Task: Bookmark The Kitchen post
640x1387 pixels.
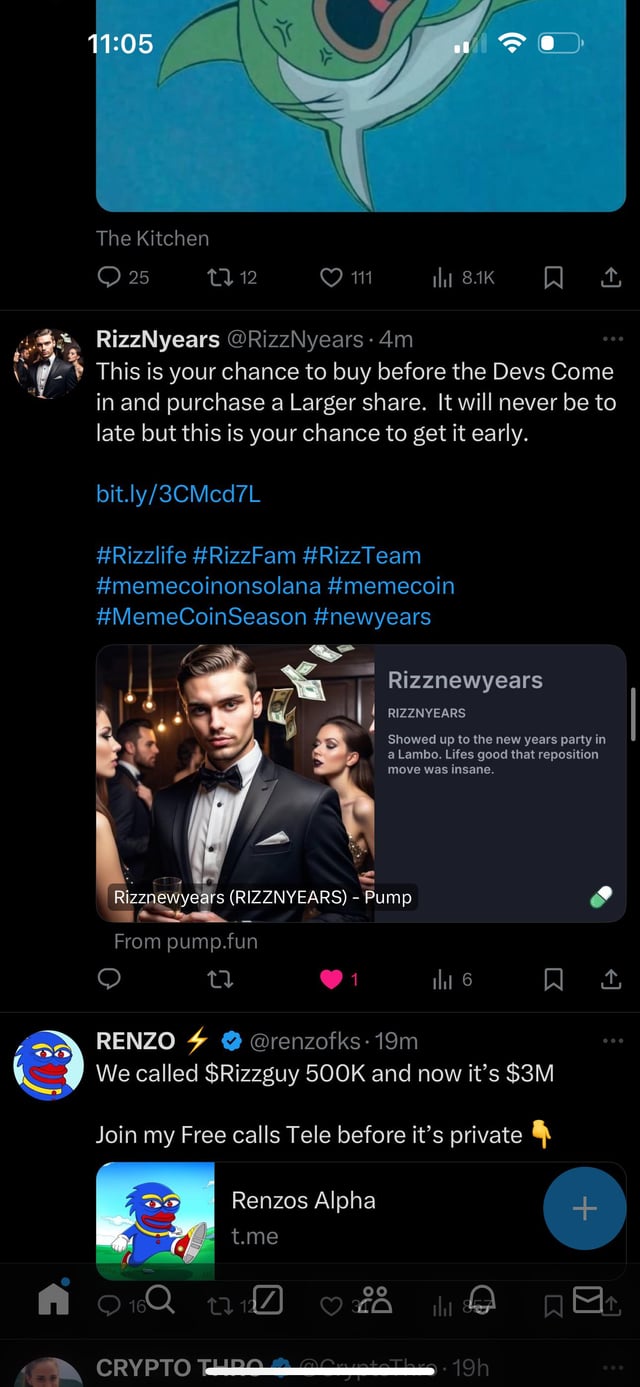Action: [x=553, y=277]
